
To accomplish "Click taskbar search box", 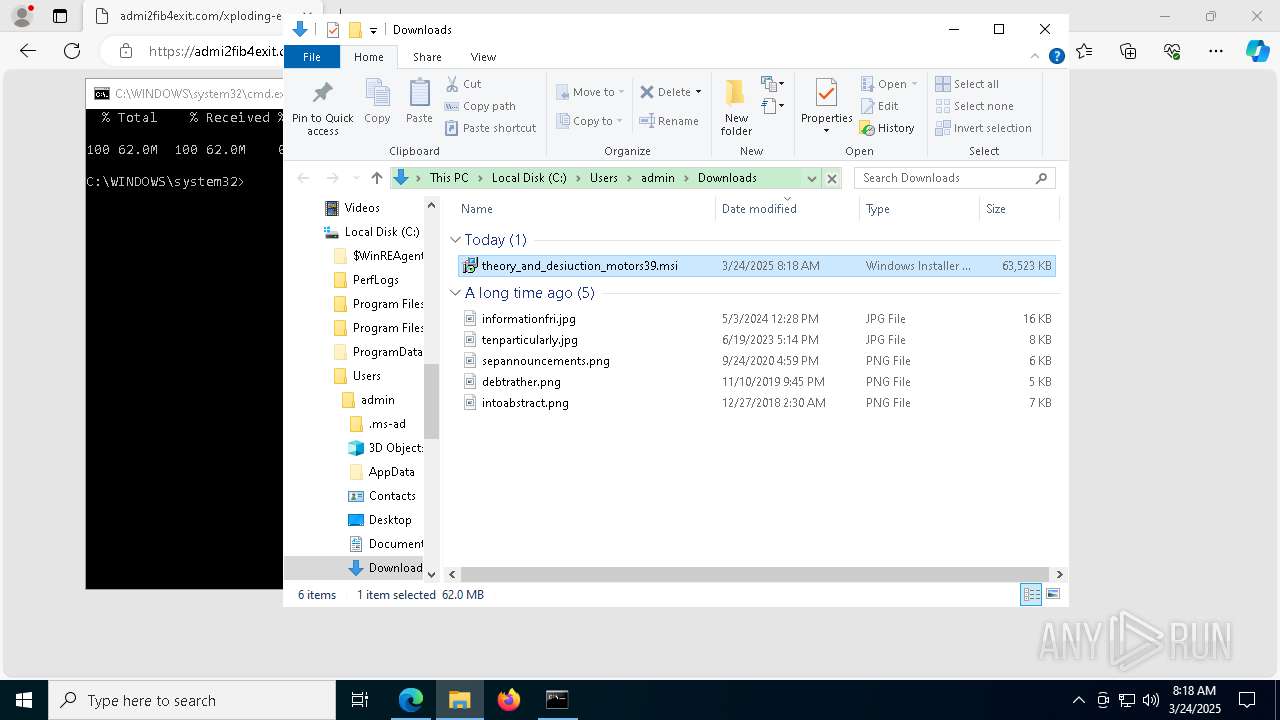I will point(192,700).
